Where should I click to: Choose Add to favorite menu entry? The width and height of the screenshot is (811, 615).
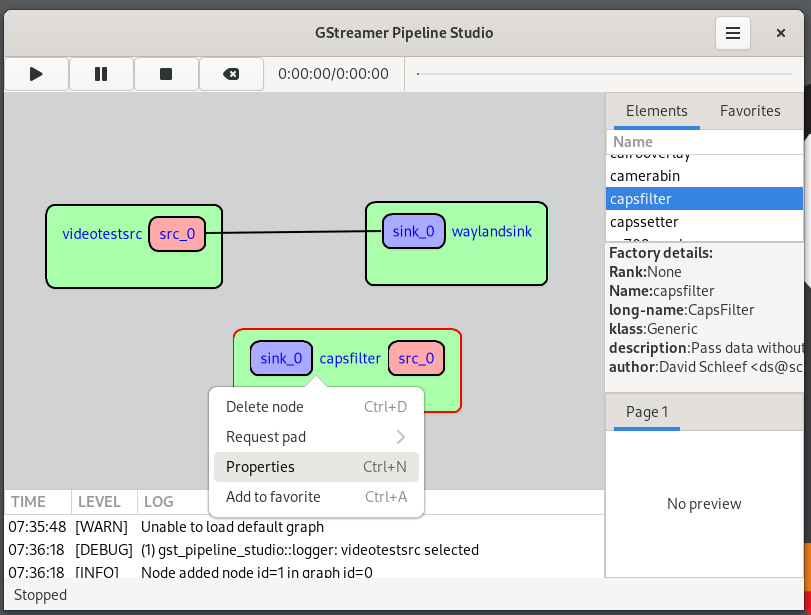pyautogui.click(x=316, y=497)
